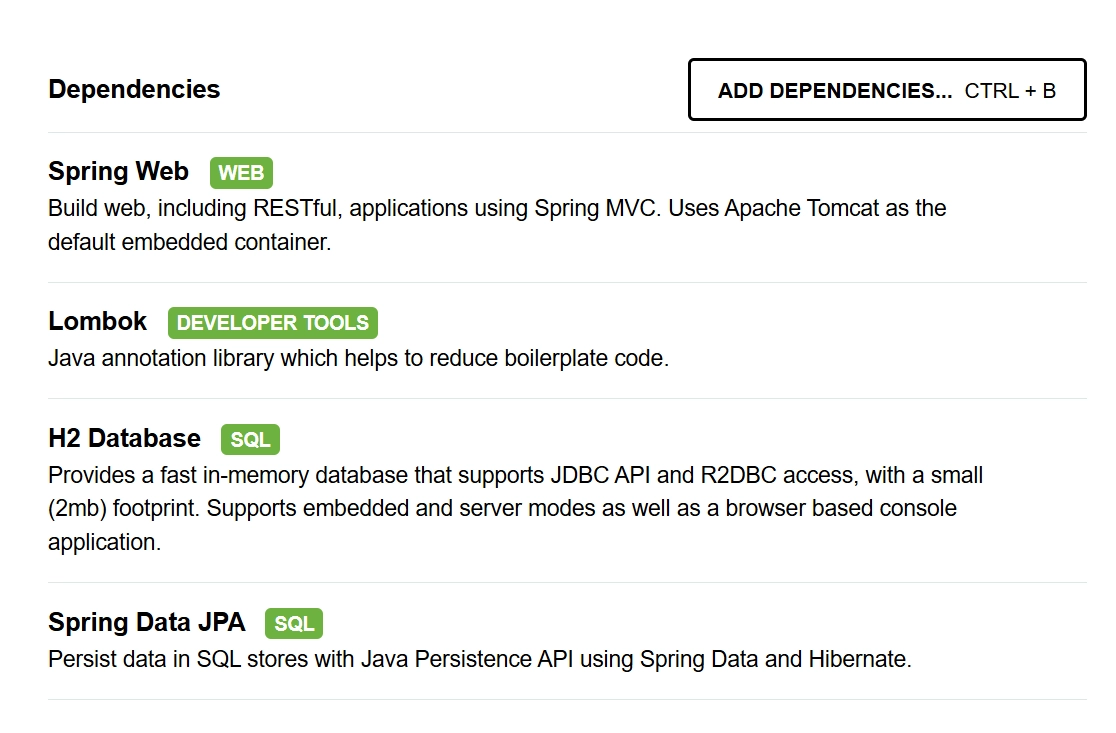This screenshot has width=1116, height=733.
Task: Click the Lombok description about boilerplate code
Action: [x=358, y=358]
